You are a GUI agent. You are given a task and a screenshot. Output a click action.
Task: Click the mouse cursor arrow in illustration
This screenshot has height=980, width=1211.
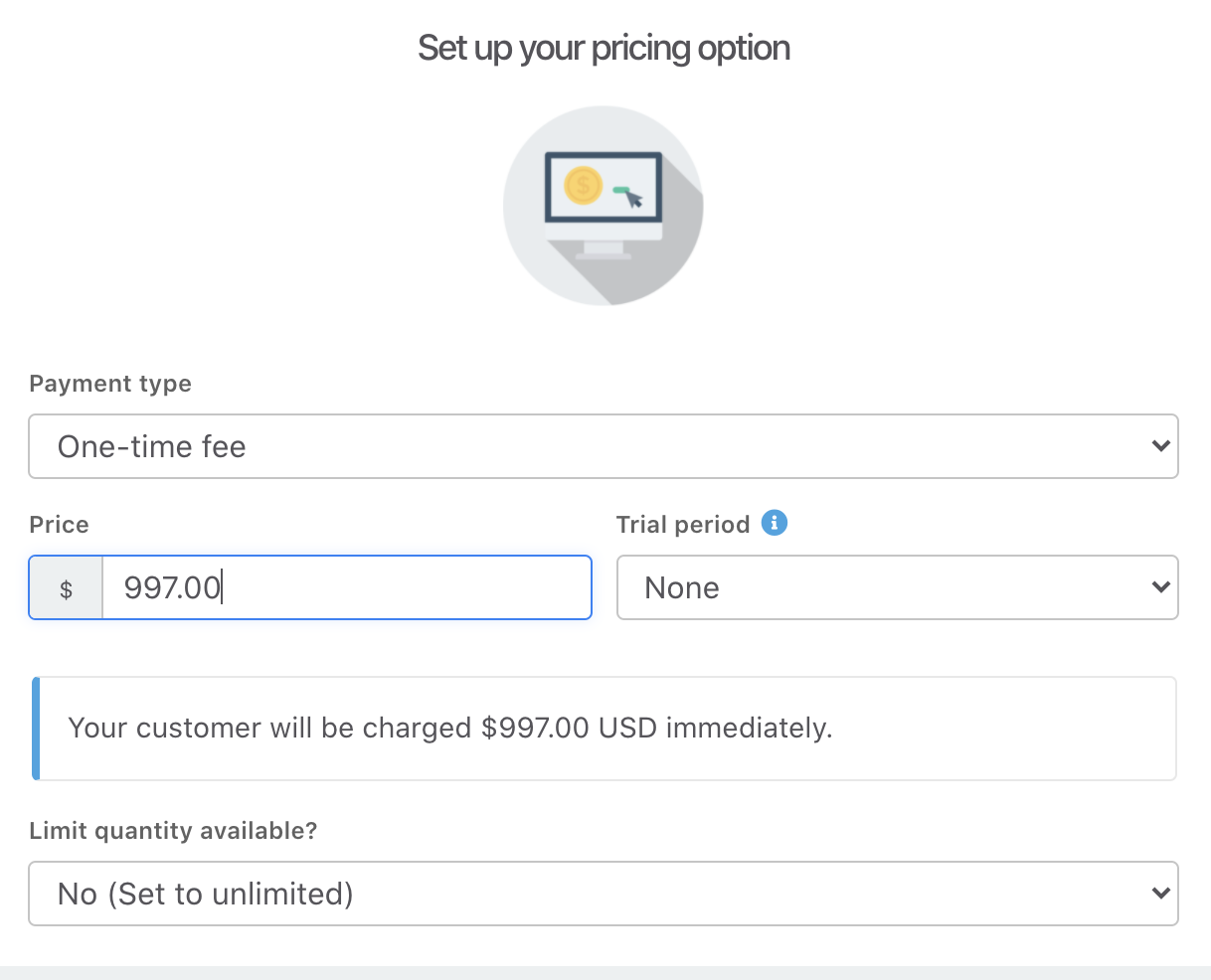pos(633,200)
